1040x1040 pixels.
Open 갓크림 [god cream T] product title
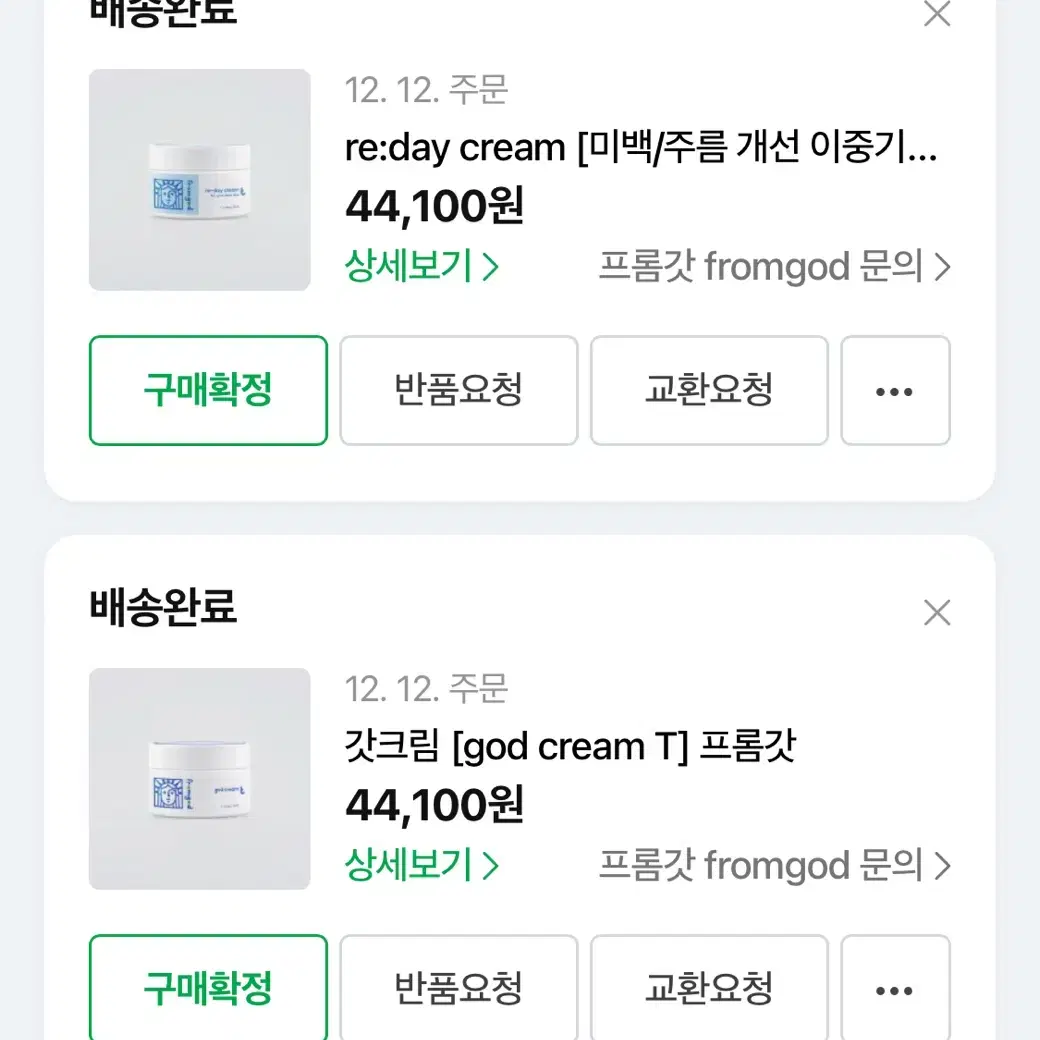click(570, 746)
